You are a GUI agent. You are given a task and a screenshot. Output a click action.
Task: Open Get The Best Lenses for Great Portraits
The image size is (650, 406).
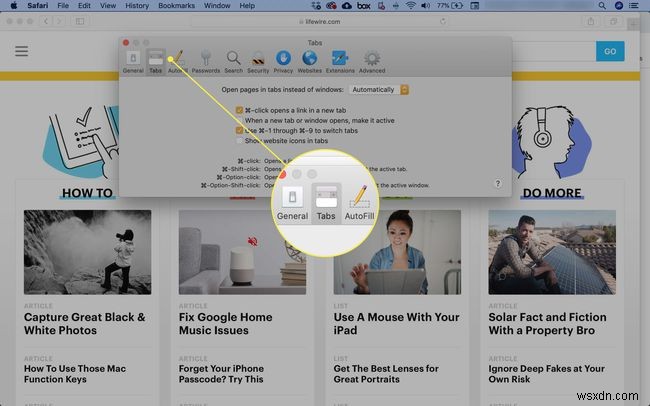tap(386, 374)
